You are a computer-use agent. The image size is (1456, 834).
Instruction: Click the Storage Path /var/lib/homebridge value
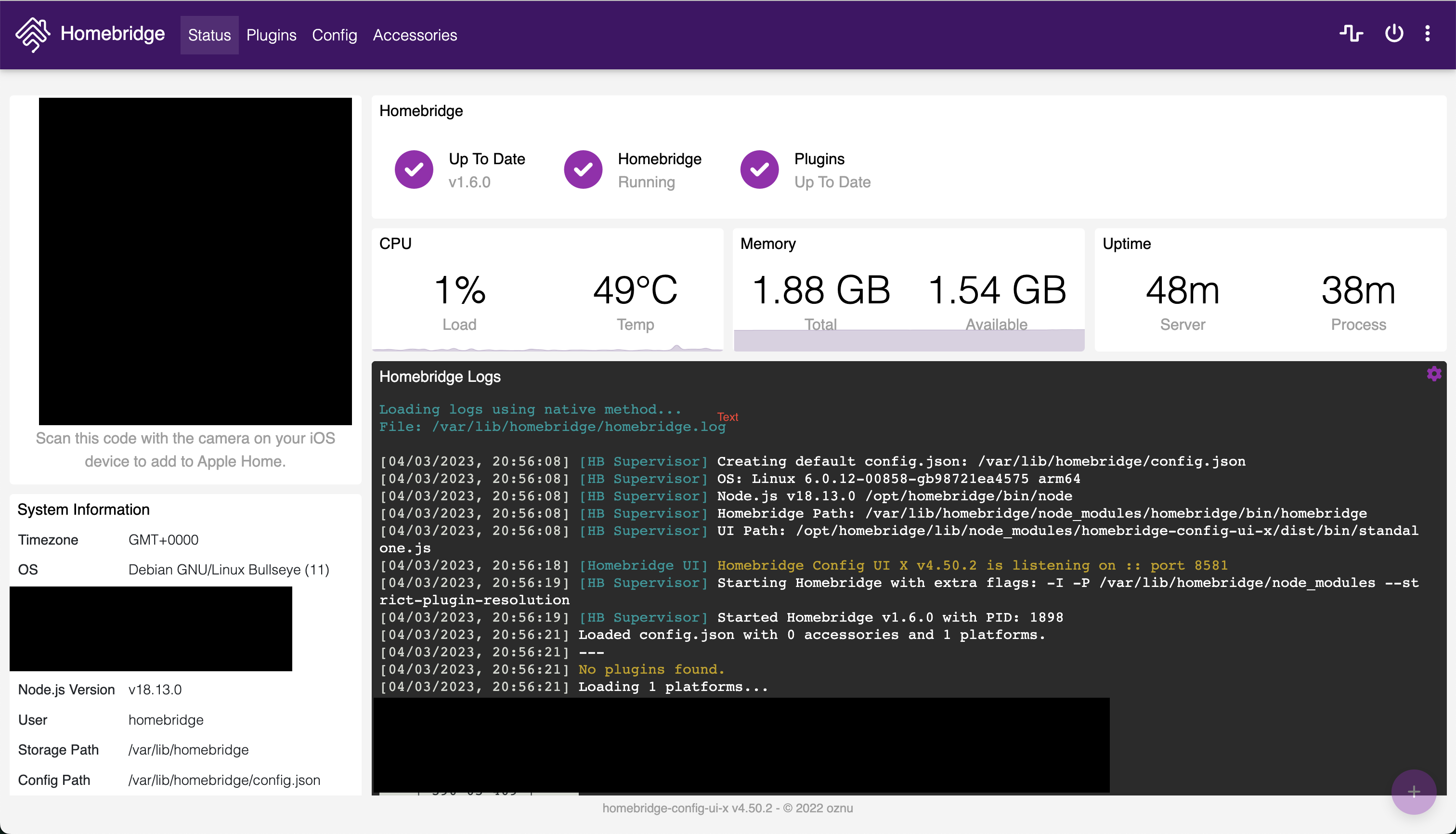(188, 749)
